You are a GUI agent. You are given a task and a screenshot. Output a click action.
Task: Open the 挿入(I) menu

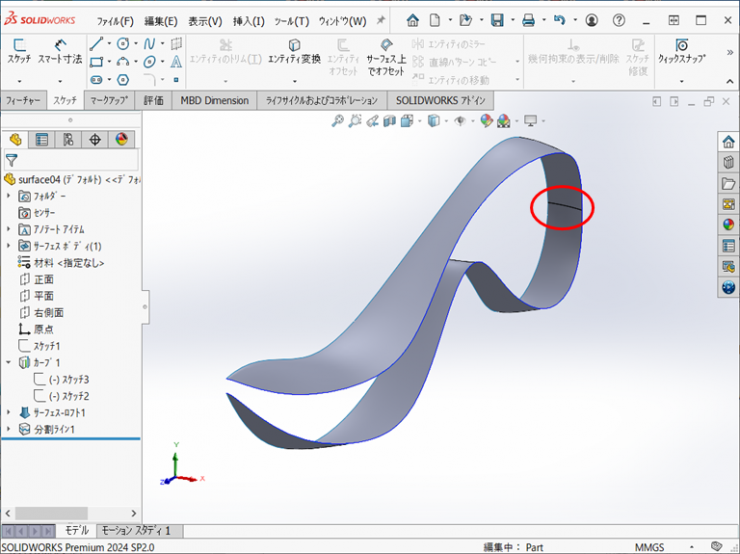pos(248,21)
